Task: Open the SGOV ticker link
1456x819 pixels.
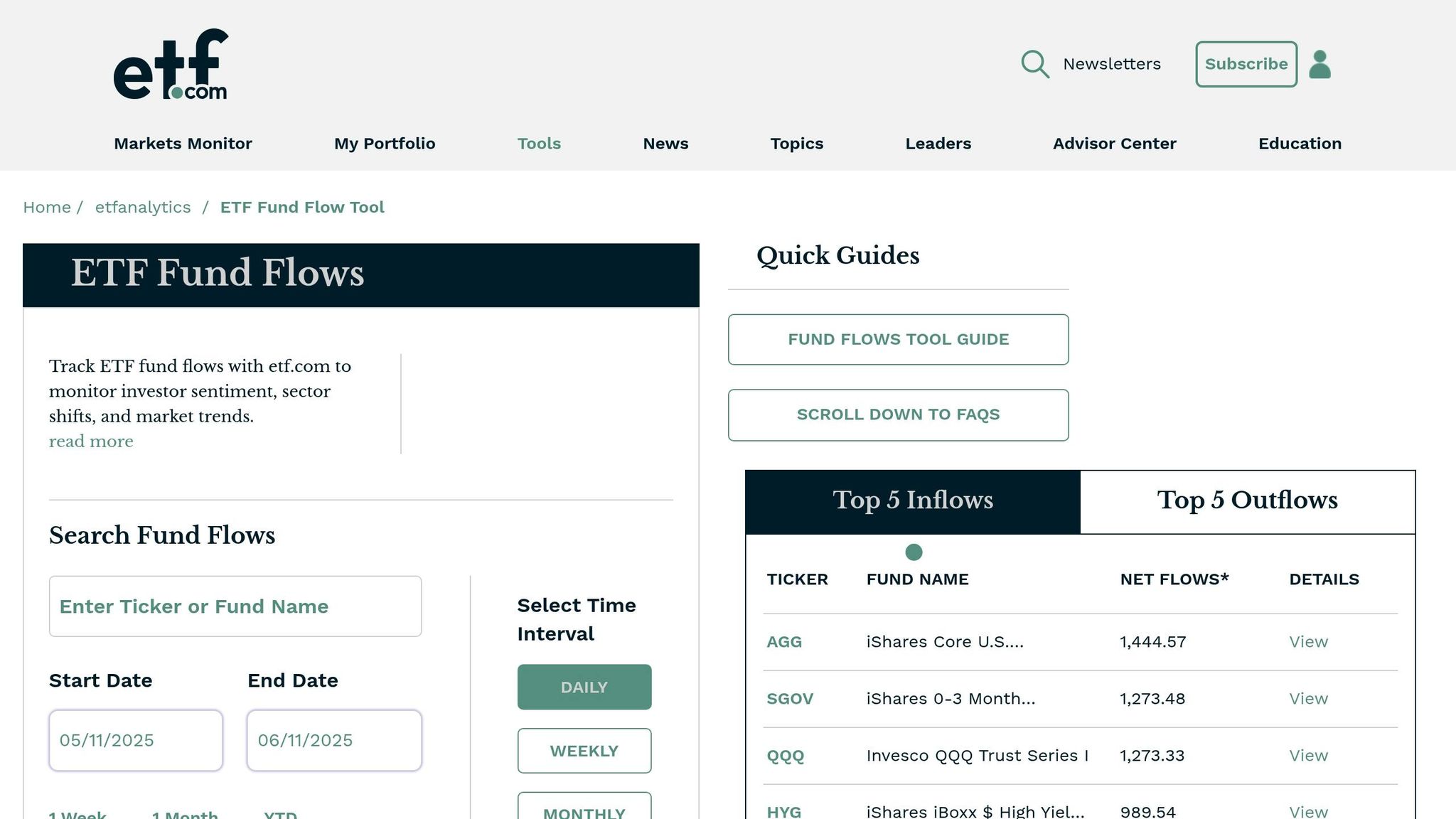Action: click(790, 699)
